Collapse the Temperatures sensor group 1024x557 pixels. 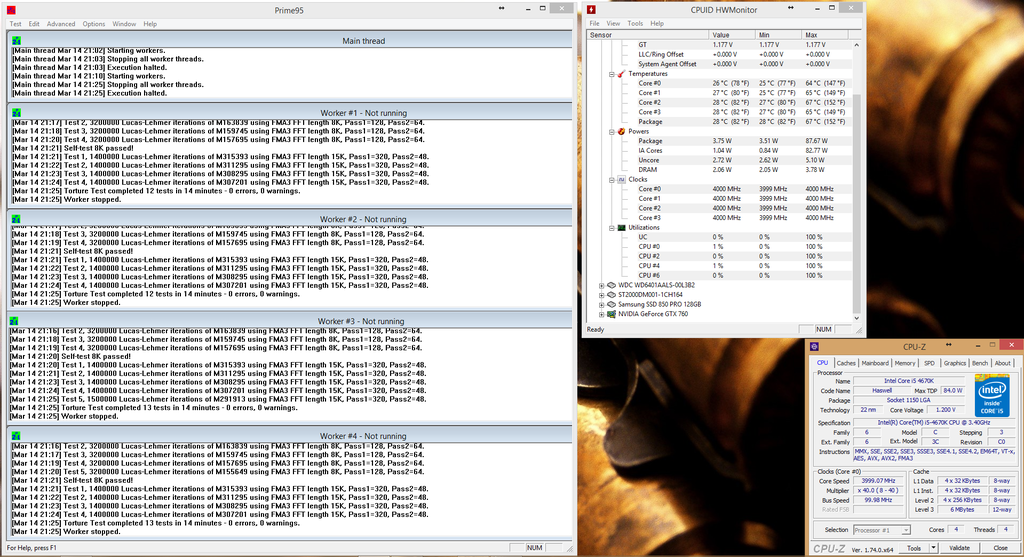[x=612, y=74]
